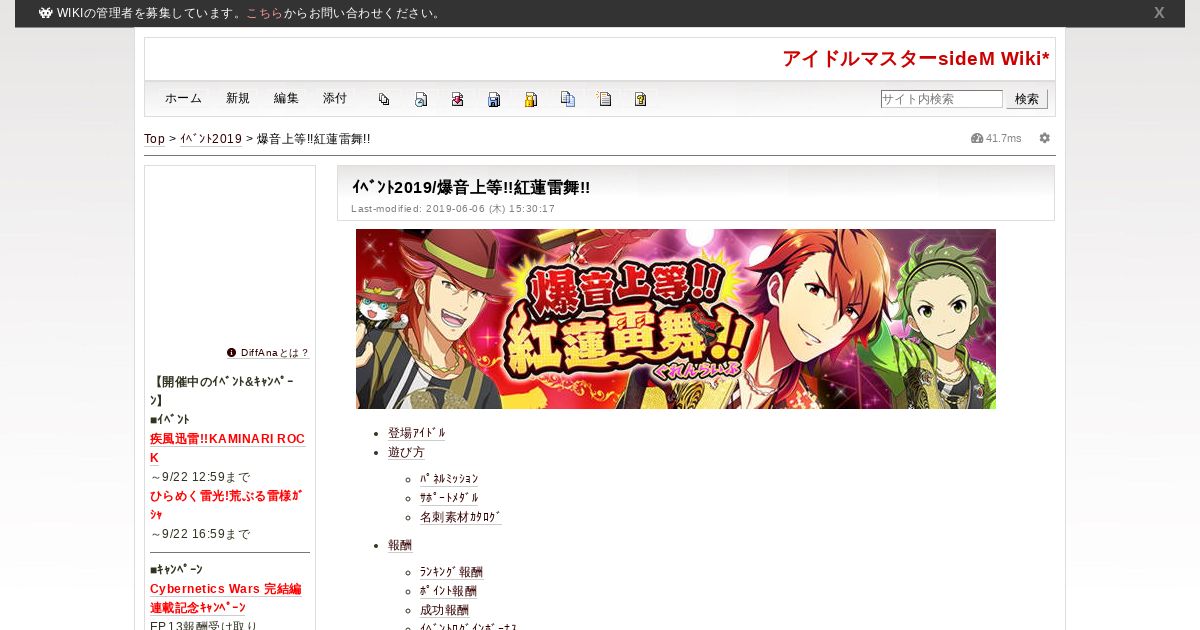Click the ～9/22 12:59まで deadline text

(x=200, y=477)
